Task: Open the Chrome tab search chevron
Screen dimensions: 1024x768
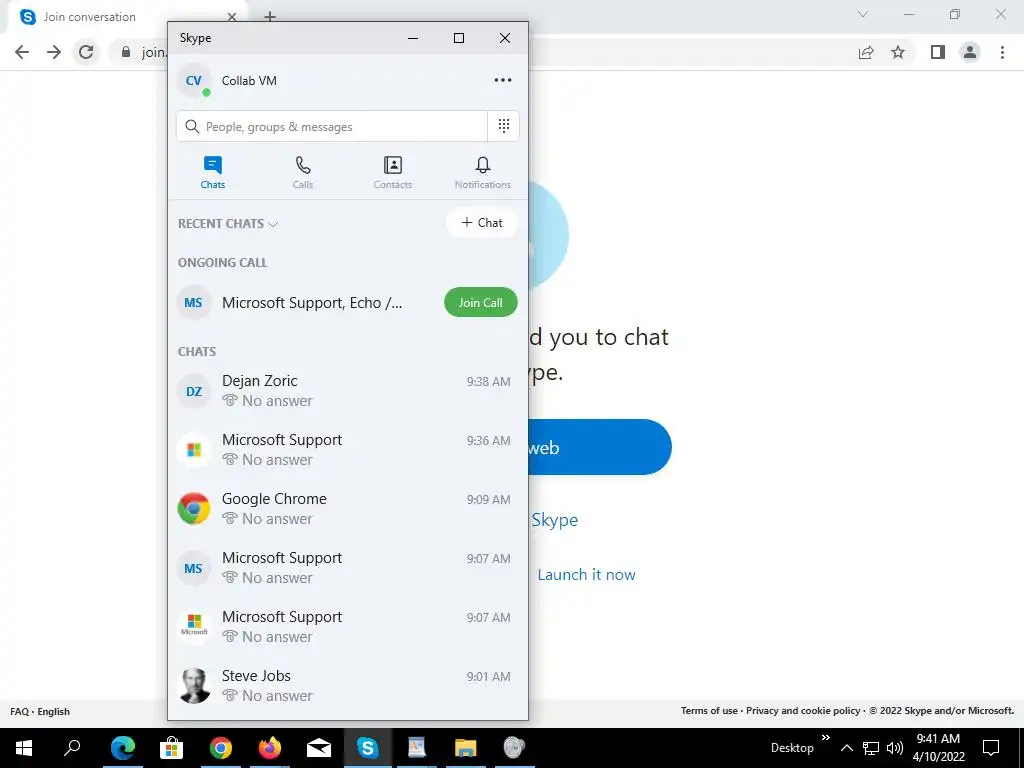Action: (863, 14)
